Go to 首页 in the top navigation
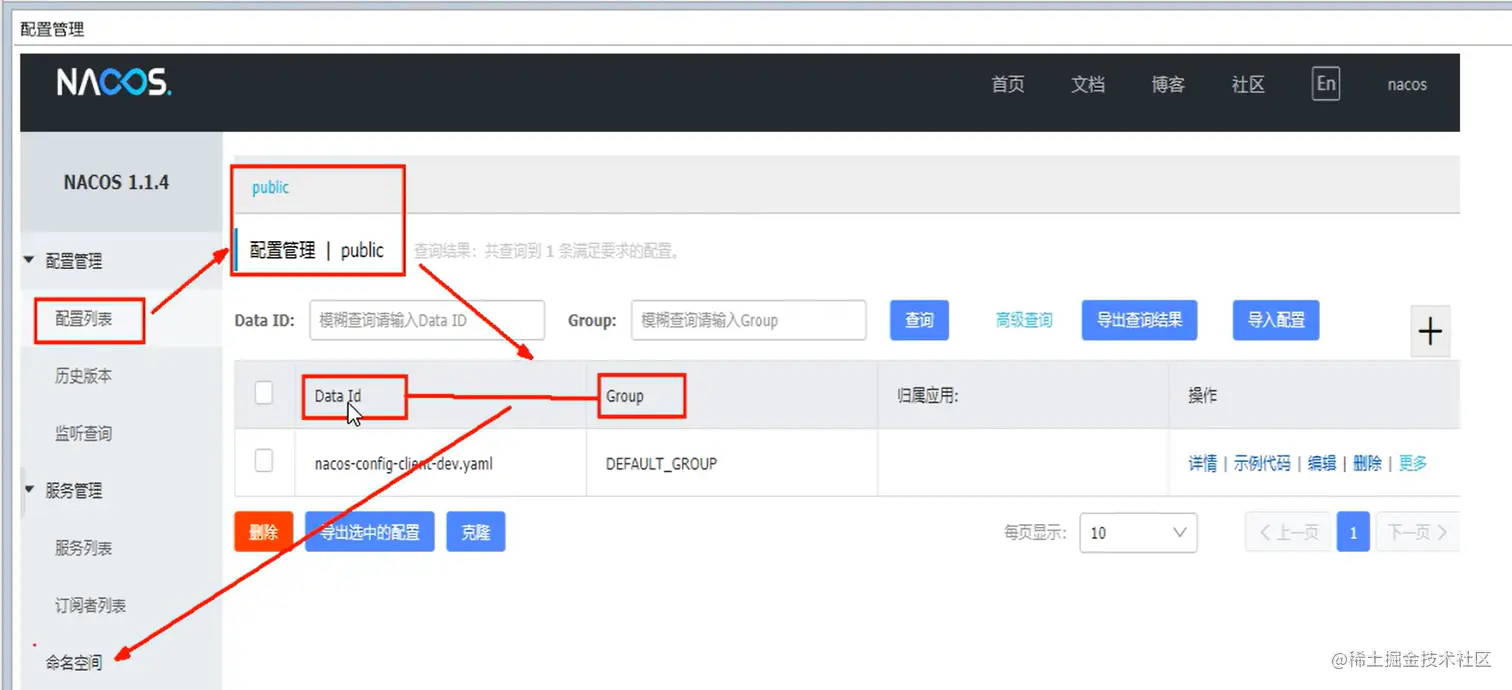This screenshot has width=1512, height=690. click(x=1008, y=84)
